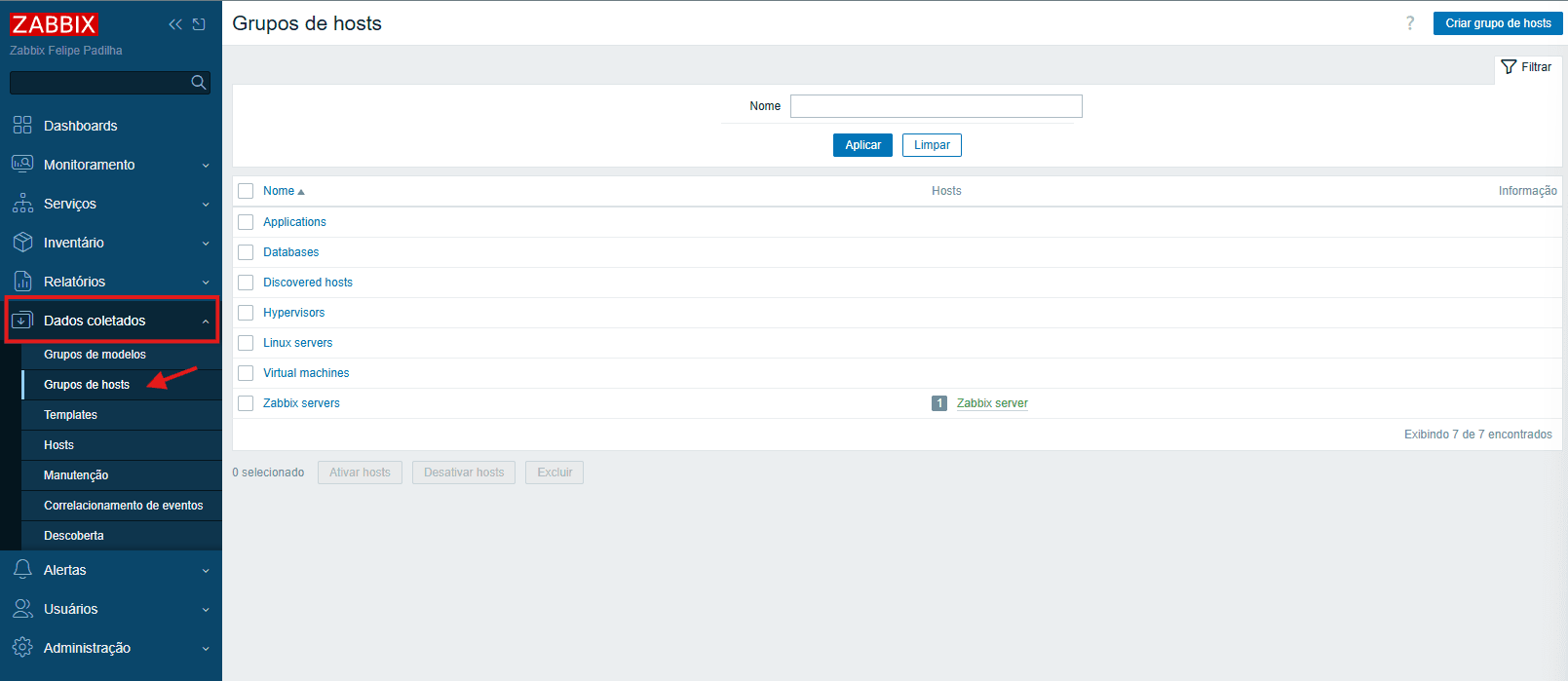The width and height of the screenshot is (1568, 681).
Task: Focus the sidebar search input box
Action: 110,83
